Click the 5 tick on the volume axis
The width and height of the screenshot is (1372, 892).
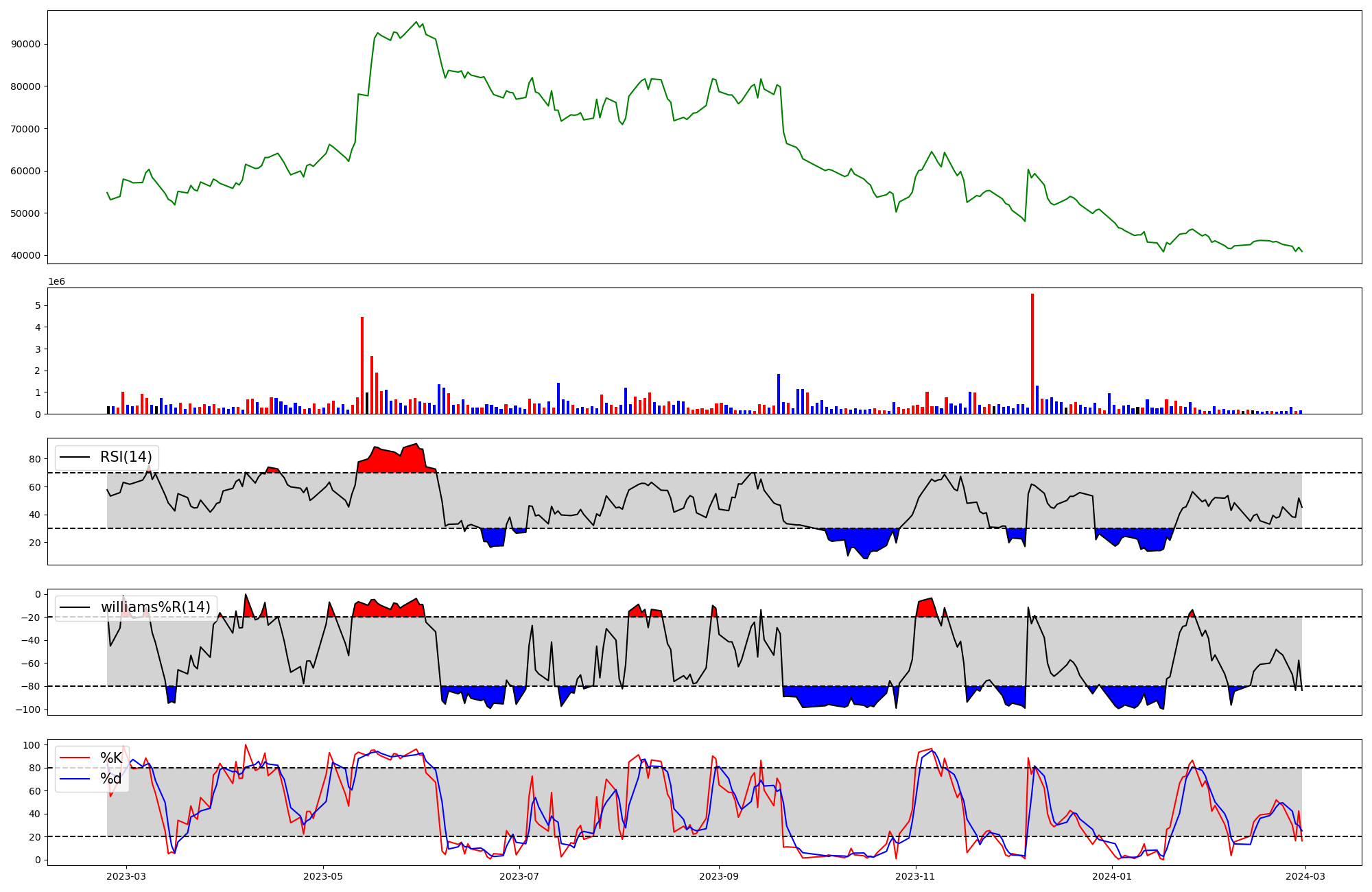(38, 305)
